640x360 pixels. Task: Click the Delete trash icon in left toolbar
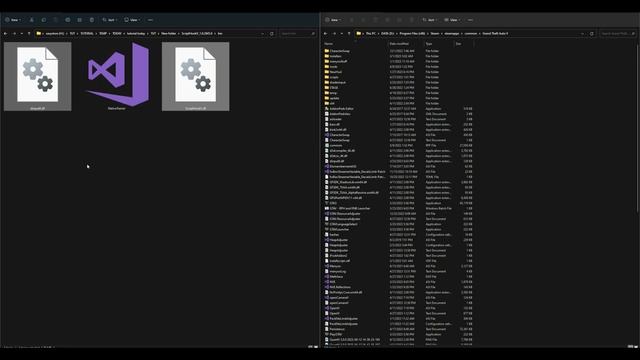click(92, 20)
